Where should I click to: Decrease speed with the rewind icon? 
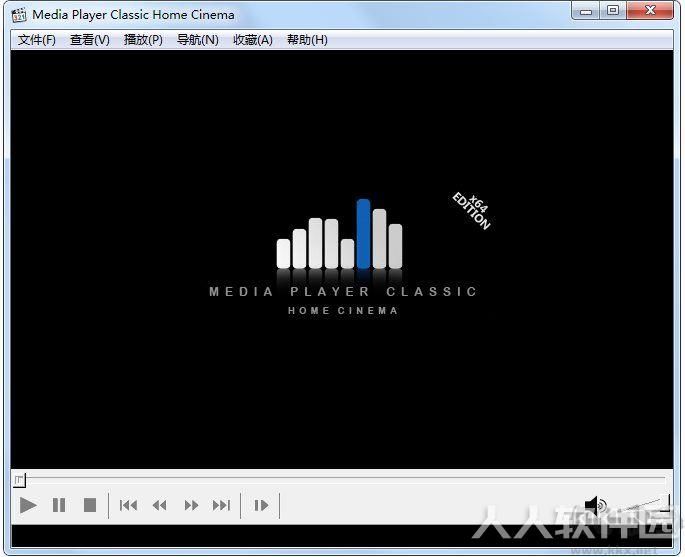(x=159, y=505)
